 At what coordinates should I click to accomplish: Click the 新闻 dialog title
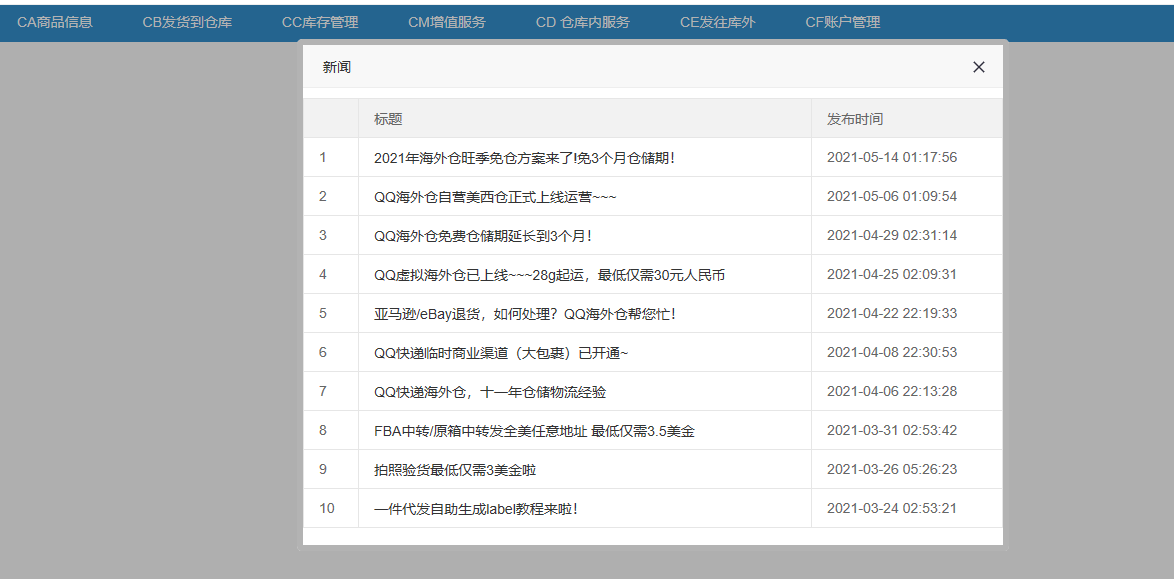337,67
